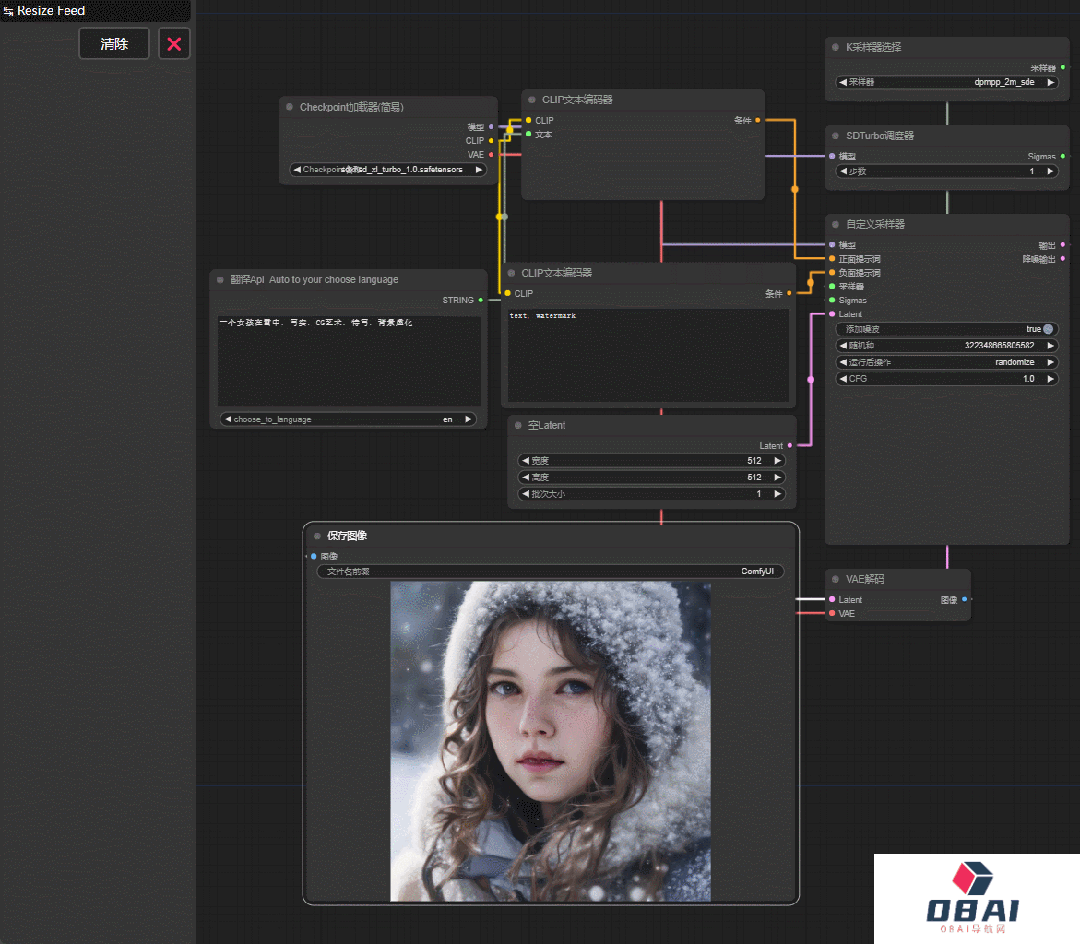Increase CFG value with right arrow
This screenshot has height=944, width=1080.
point(1051,379)
